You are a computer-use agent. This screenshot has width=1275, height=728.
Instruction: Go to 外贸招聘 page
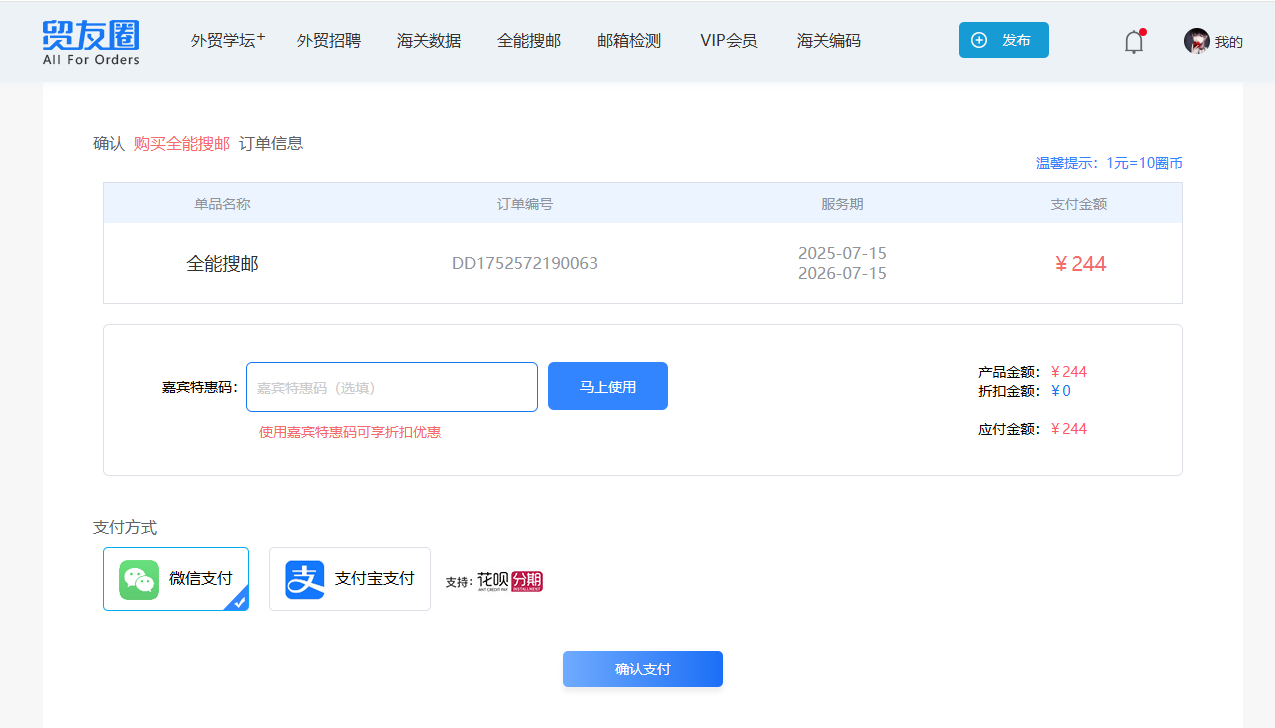(329, 41)
